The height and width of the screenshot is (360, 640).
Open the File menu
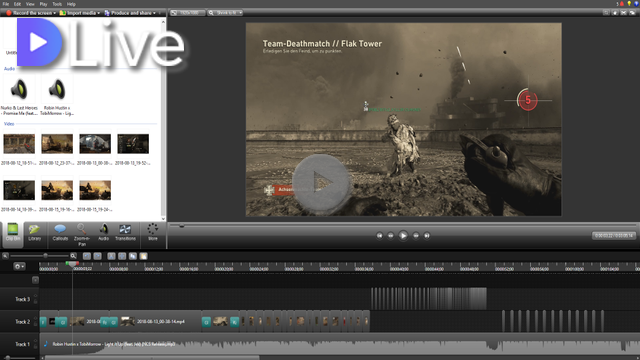(6, 4)
